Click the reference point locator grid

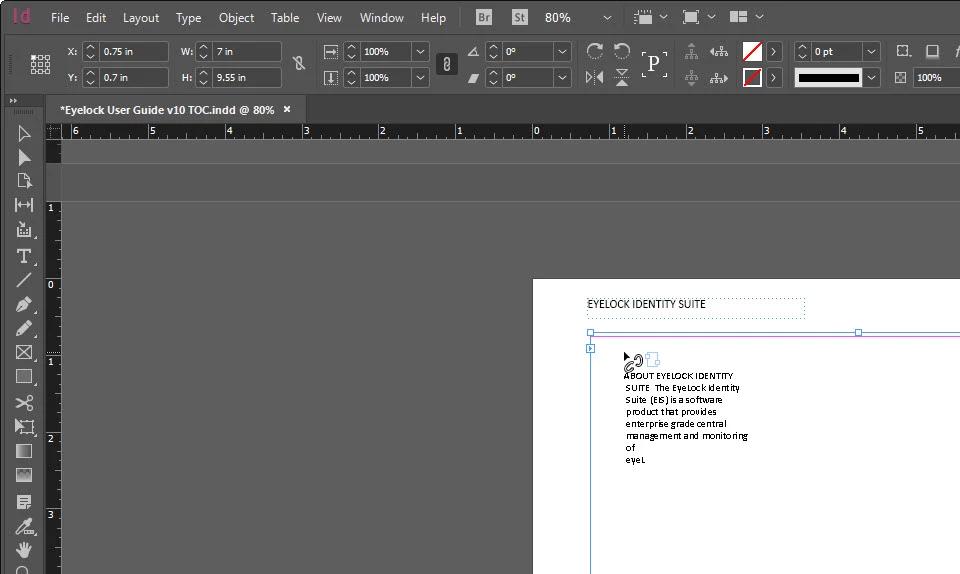point(40,64)
